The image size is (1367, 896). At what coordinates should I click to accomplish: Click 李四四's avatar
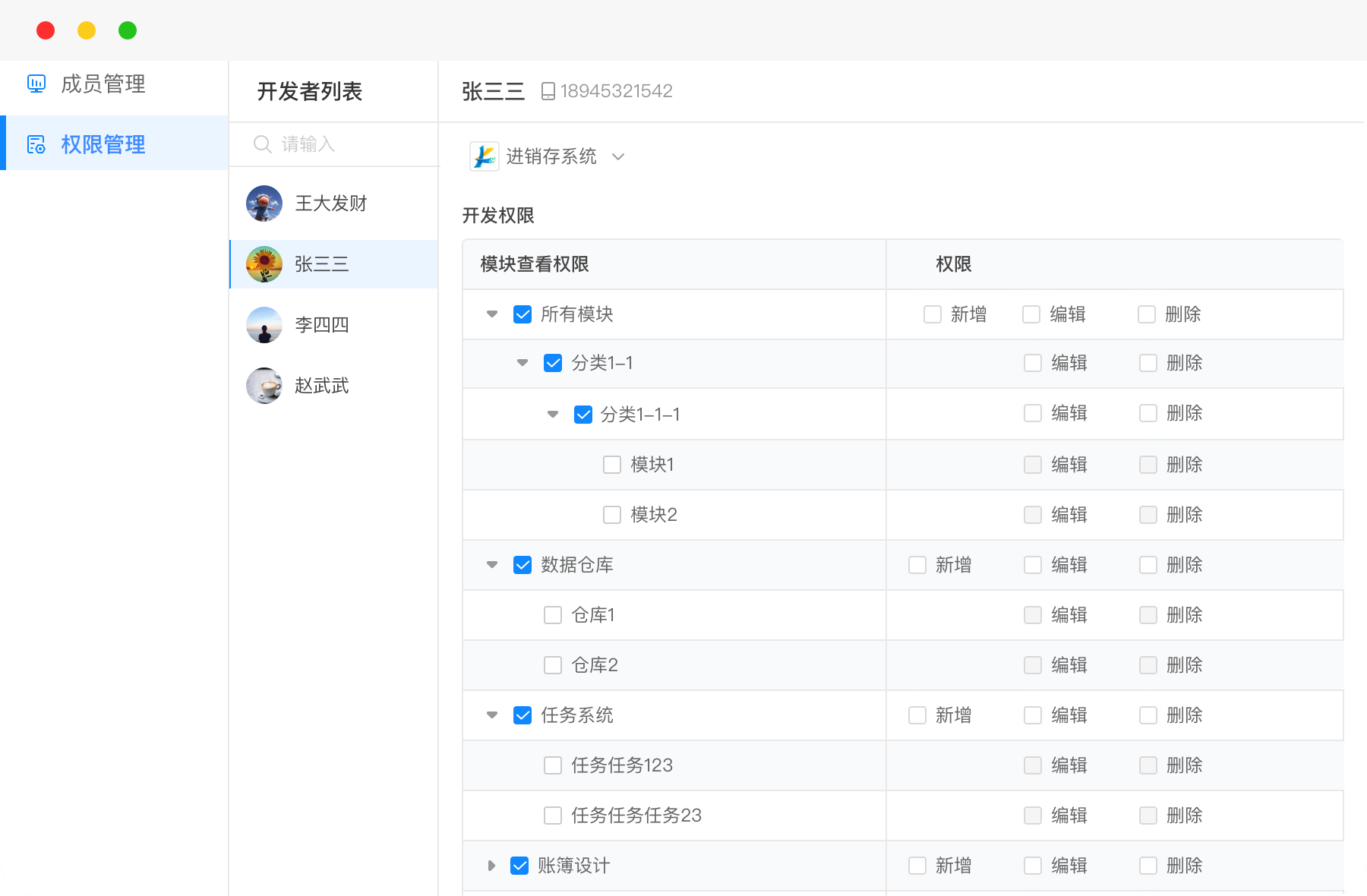264,325
